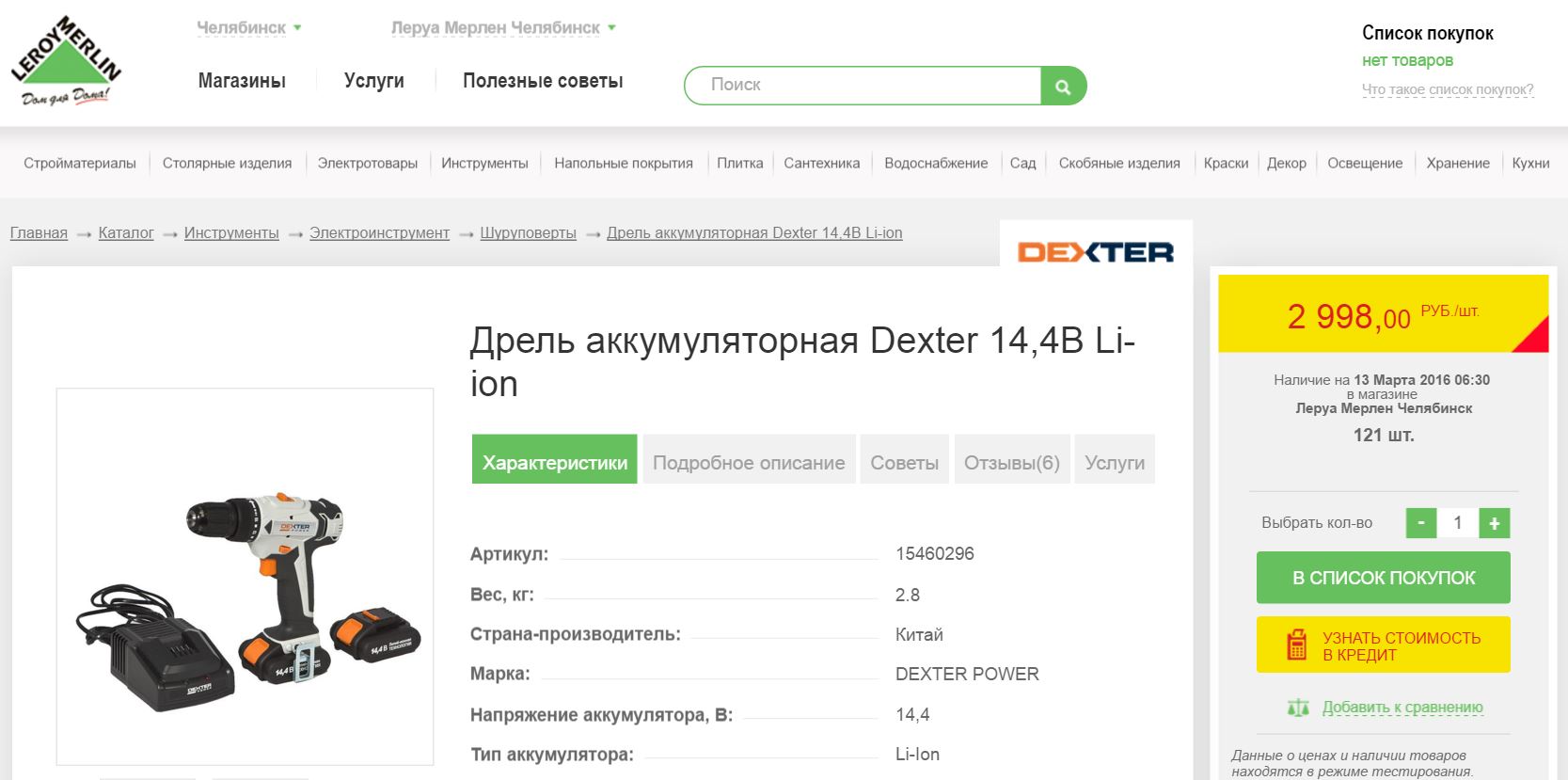Expand the Леруа Мерлен Челябинск store dropdown
Viewport: 1568px width, 780px height.
503,28
